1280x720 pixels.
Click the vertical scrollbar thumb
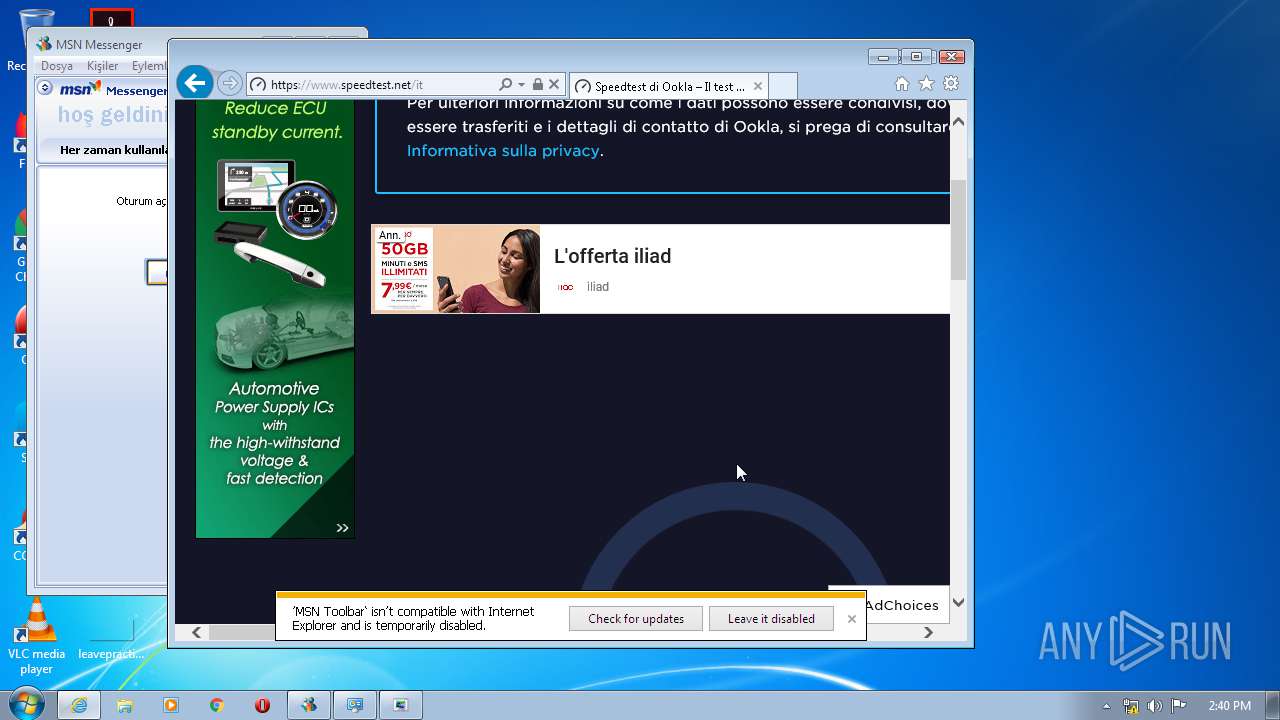point(958,230)
